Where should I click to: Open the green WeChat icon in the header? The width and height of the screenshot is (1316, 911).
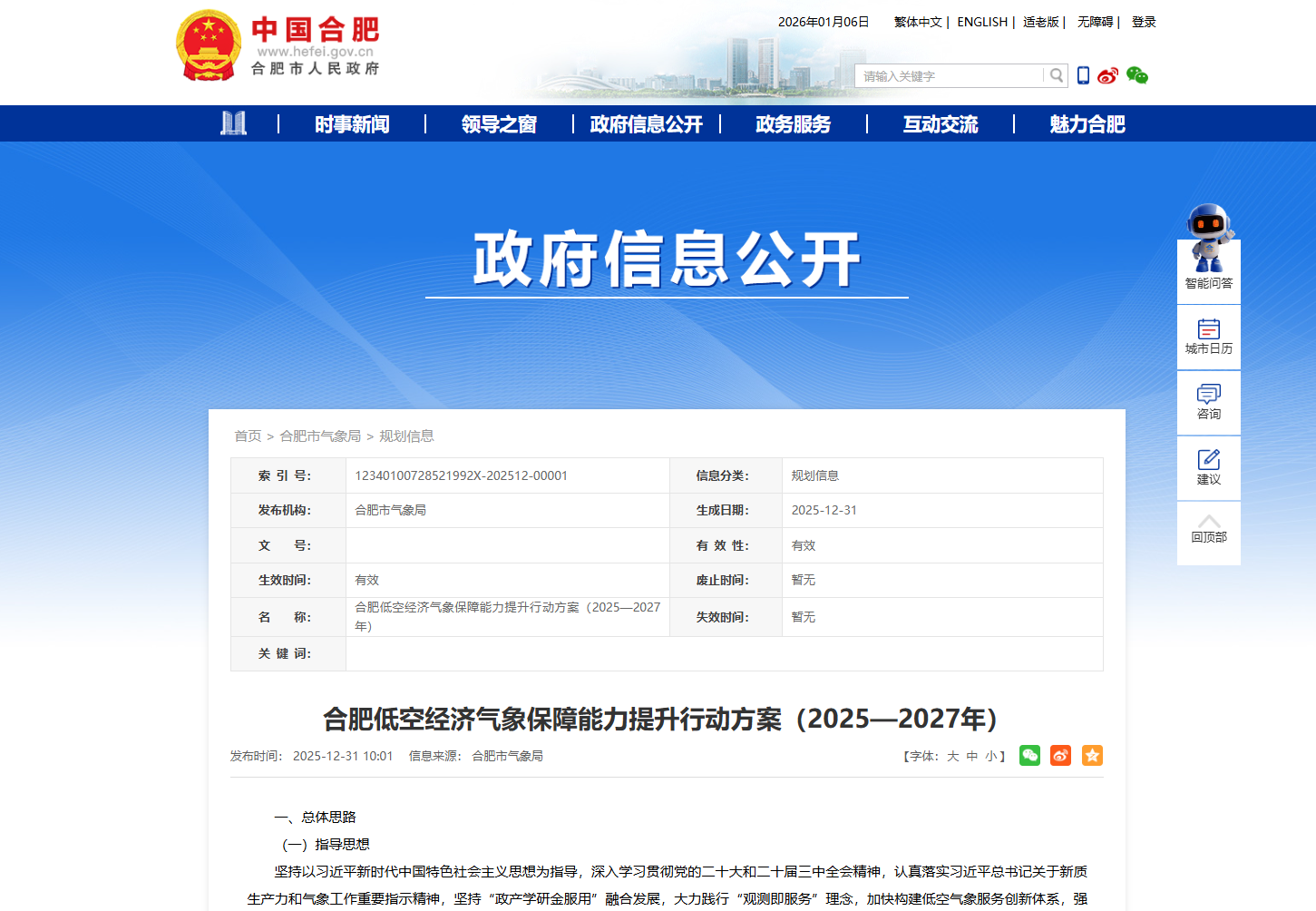1138,75
